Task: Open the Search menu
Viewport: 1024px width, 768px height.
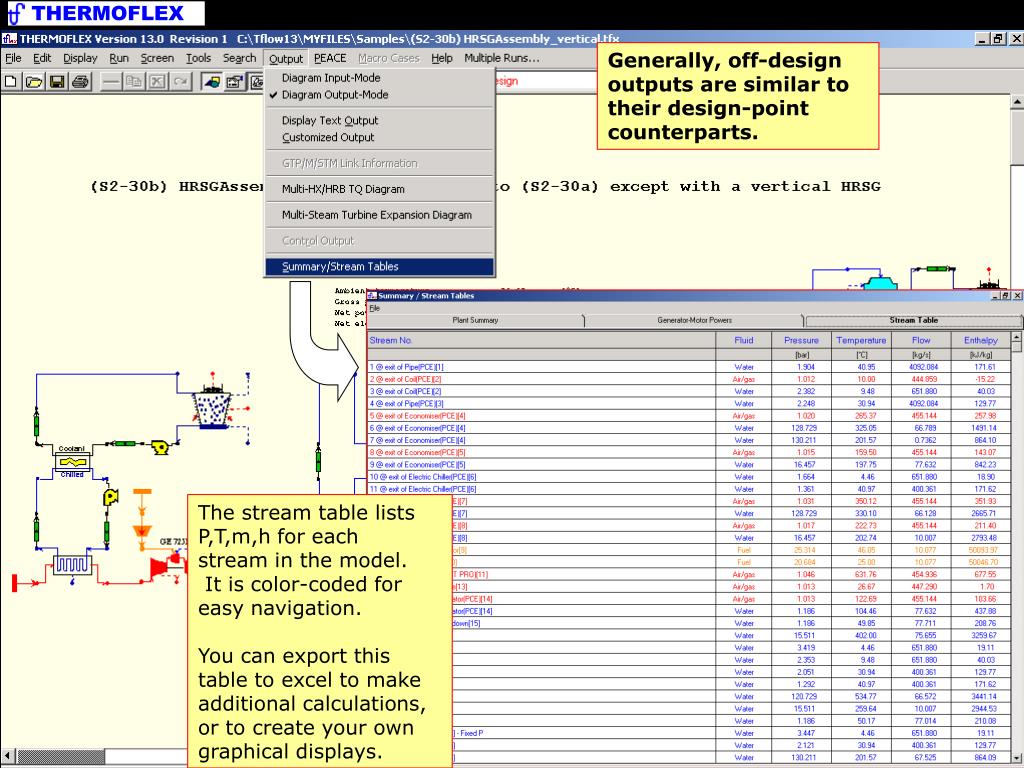Action: (240, 58)
